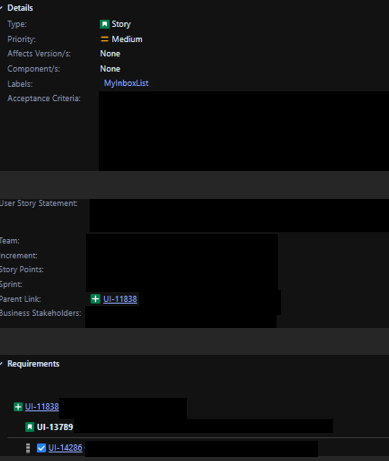
Task: Click the Component/s None value
Action: [x=110, y=69]
